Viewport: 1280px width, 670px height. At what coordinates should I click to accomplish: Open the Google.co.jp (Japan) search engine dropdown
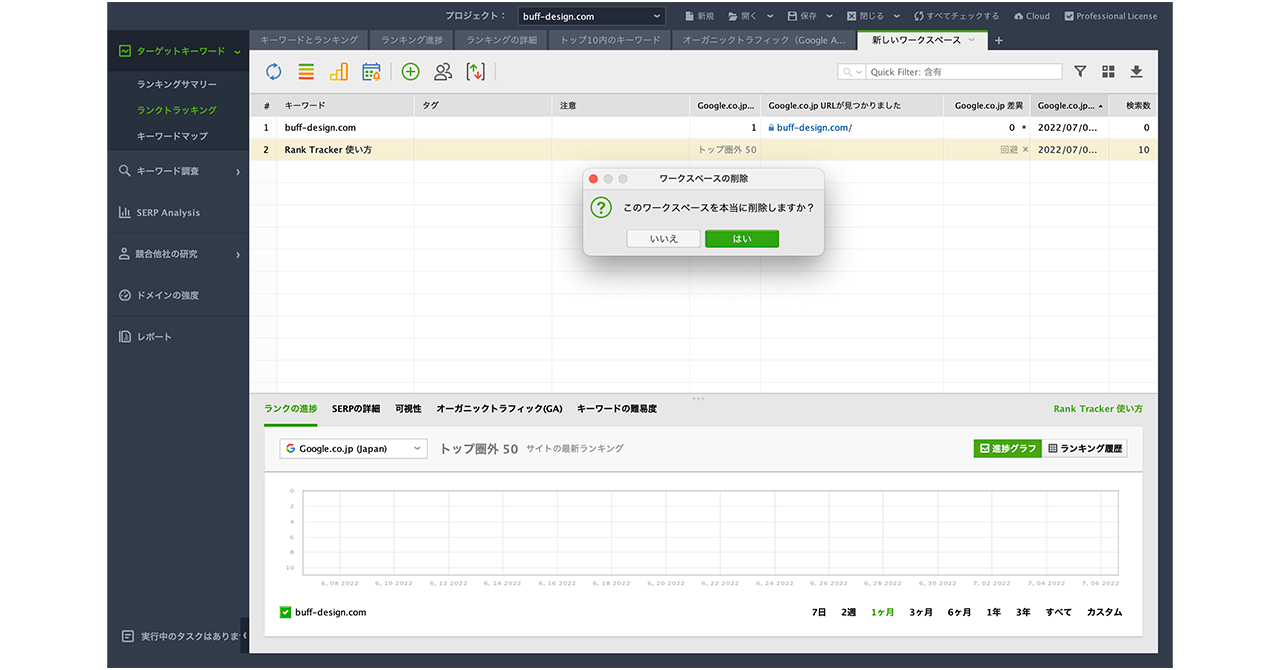tap(353, 449)
